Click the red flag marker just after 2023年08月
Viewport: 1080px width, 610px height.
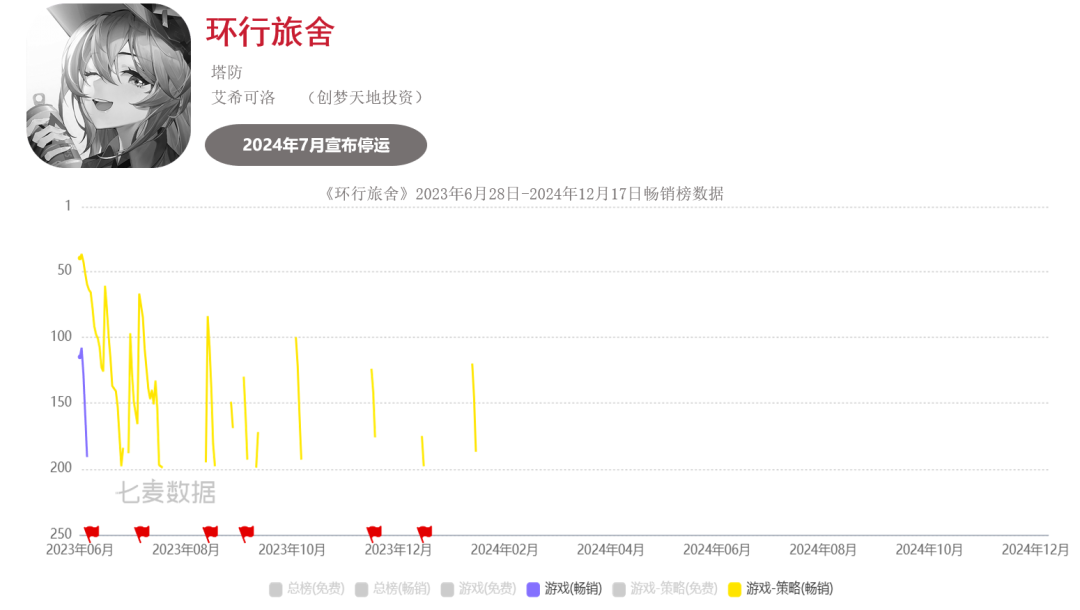click(x=210, y=532)
